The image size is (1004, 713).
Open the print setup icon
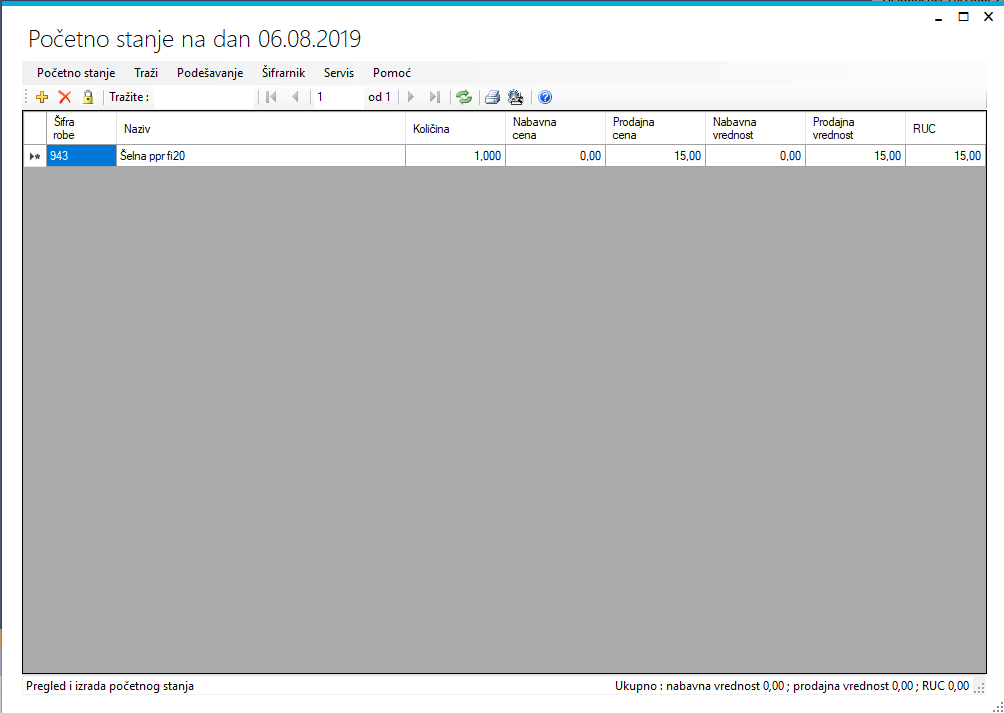pos(515,97)
